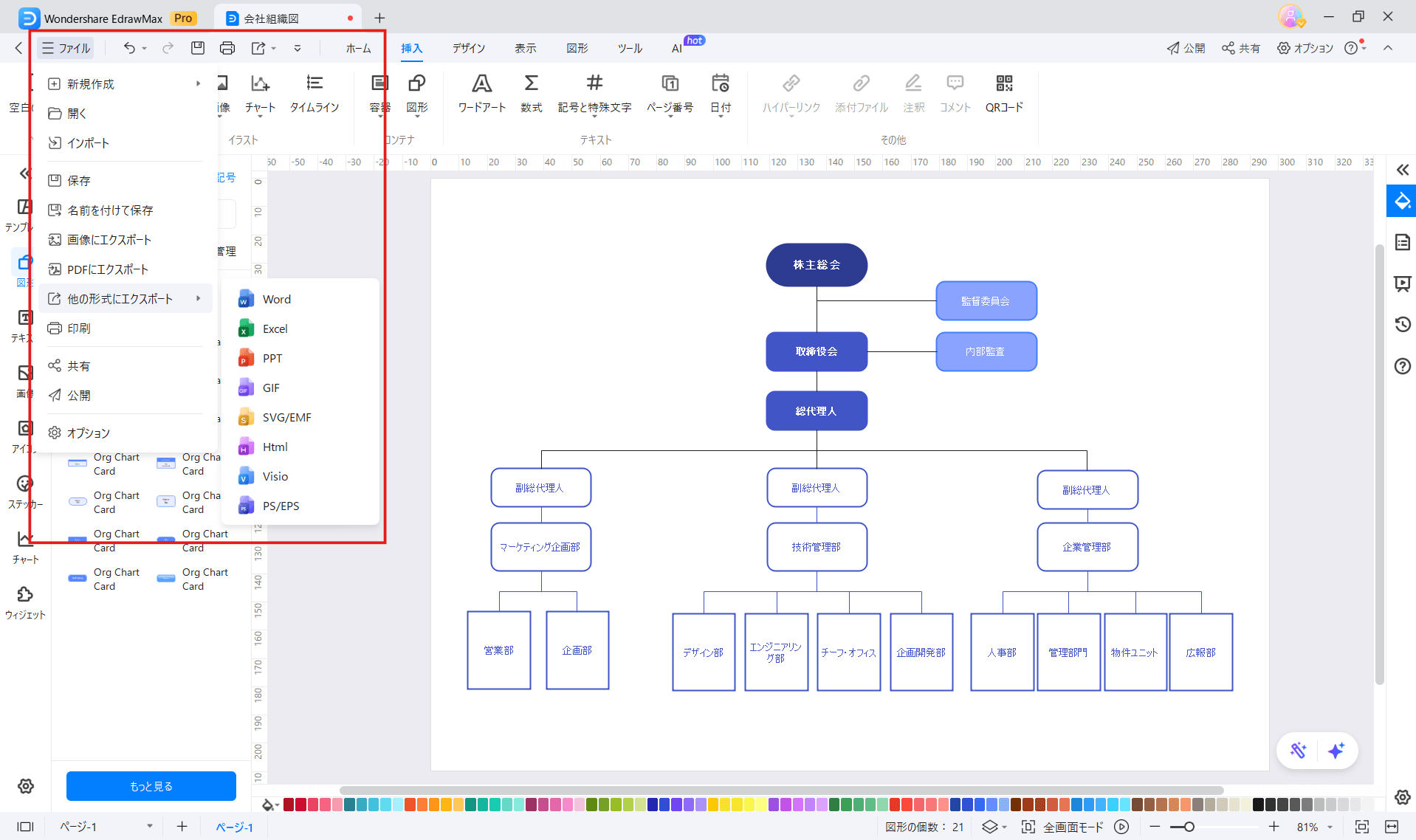Open version history icon on right sidebar

click(1402, 324)
